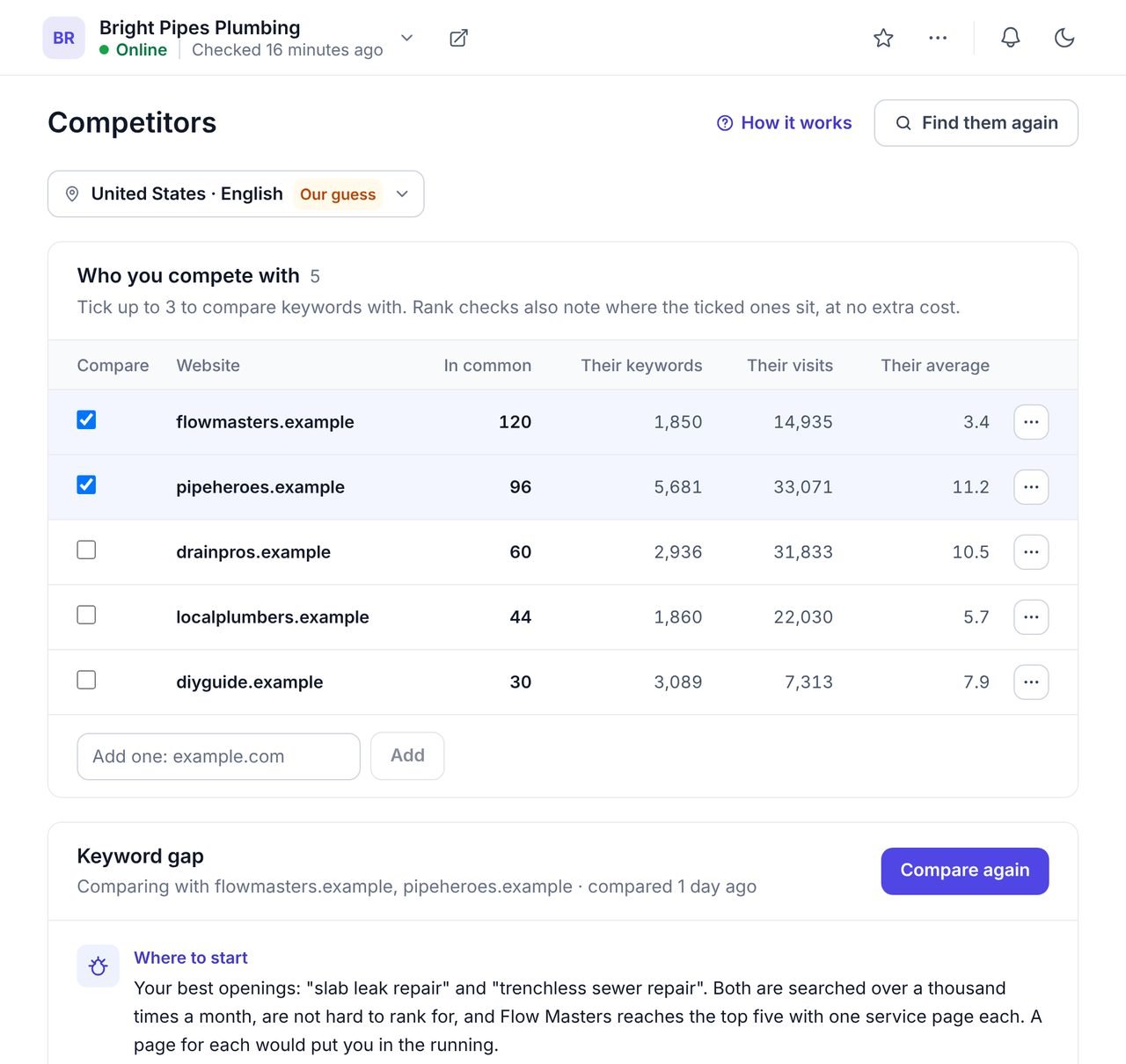Tick the diyguide.example compare checkbox
Screen dimensions: 1126x1064
(x=86, y=680)
